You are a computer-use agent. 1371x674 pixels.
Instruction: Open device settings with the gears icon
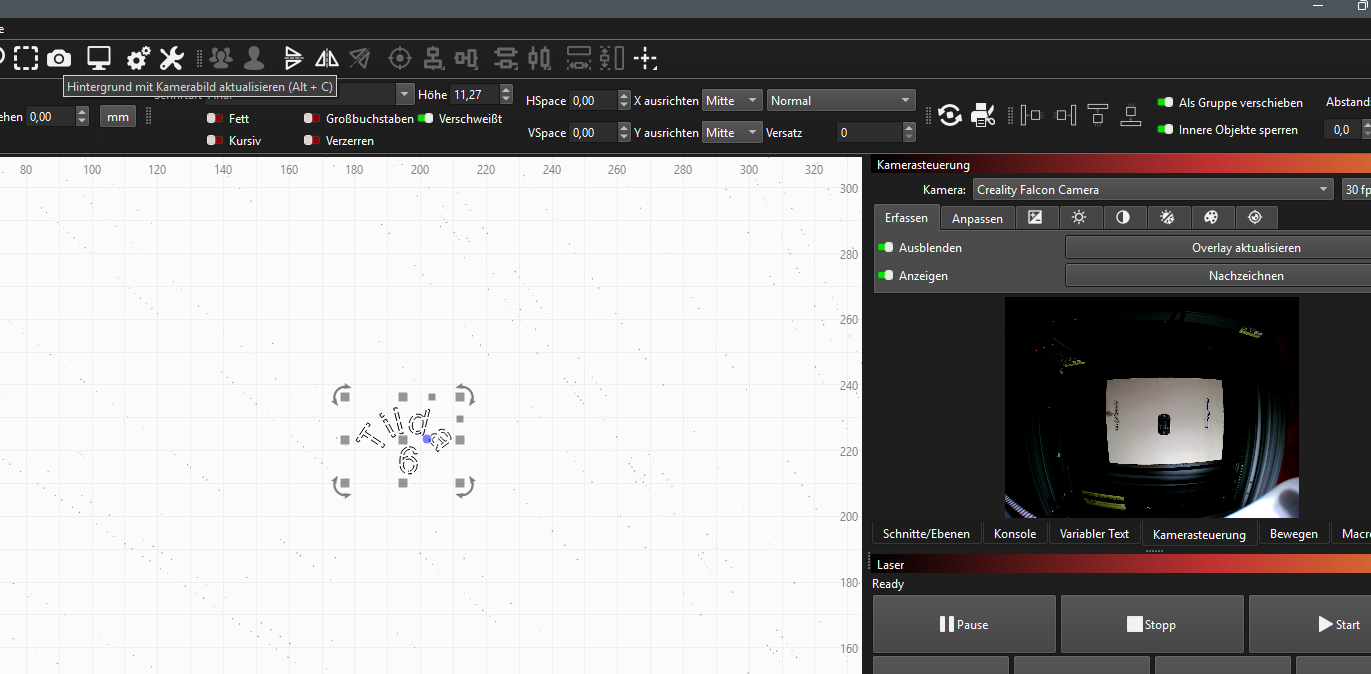[138, 58]
